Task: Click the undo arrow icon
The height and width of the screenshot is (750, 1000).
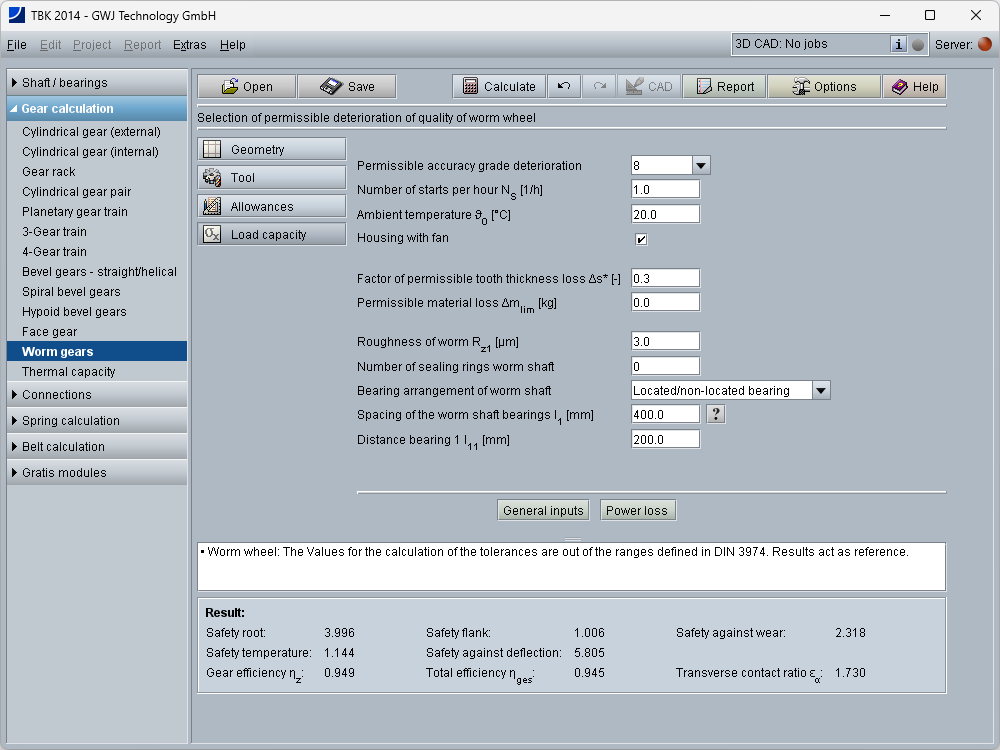Action: click(564, 87)
